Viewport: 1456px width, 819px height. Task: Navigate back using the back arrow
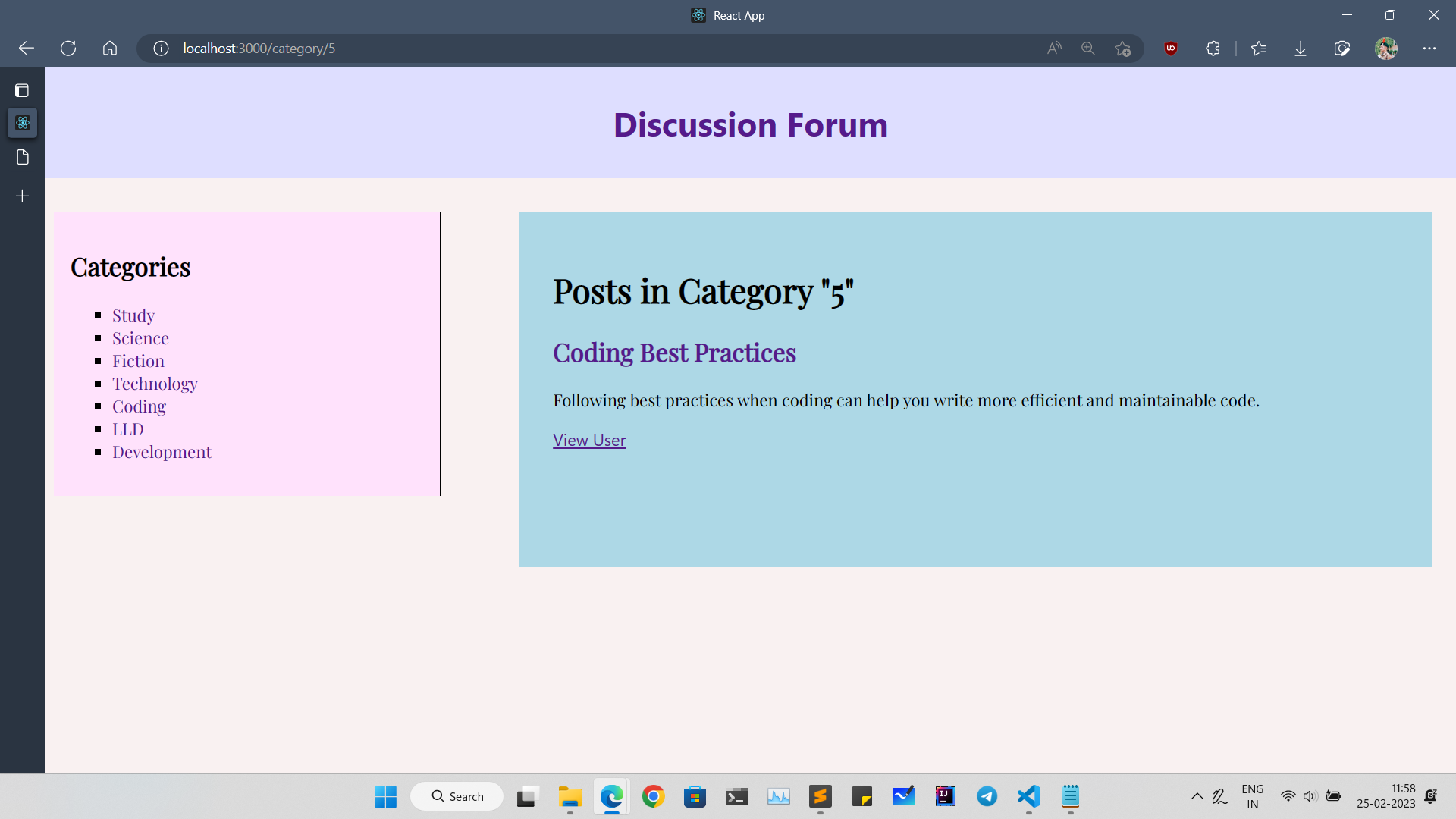pos(26,49)
